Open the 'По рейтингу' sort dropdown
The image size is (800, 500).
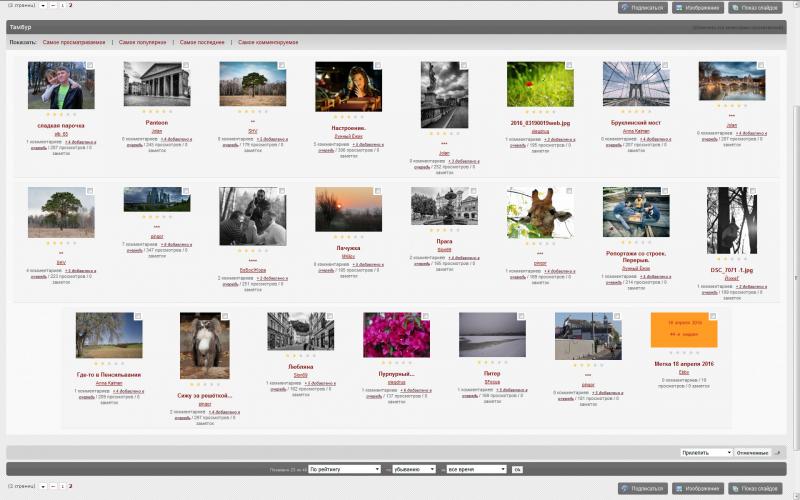click(344, 469)
